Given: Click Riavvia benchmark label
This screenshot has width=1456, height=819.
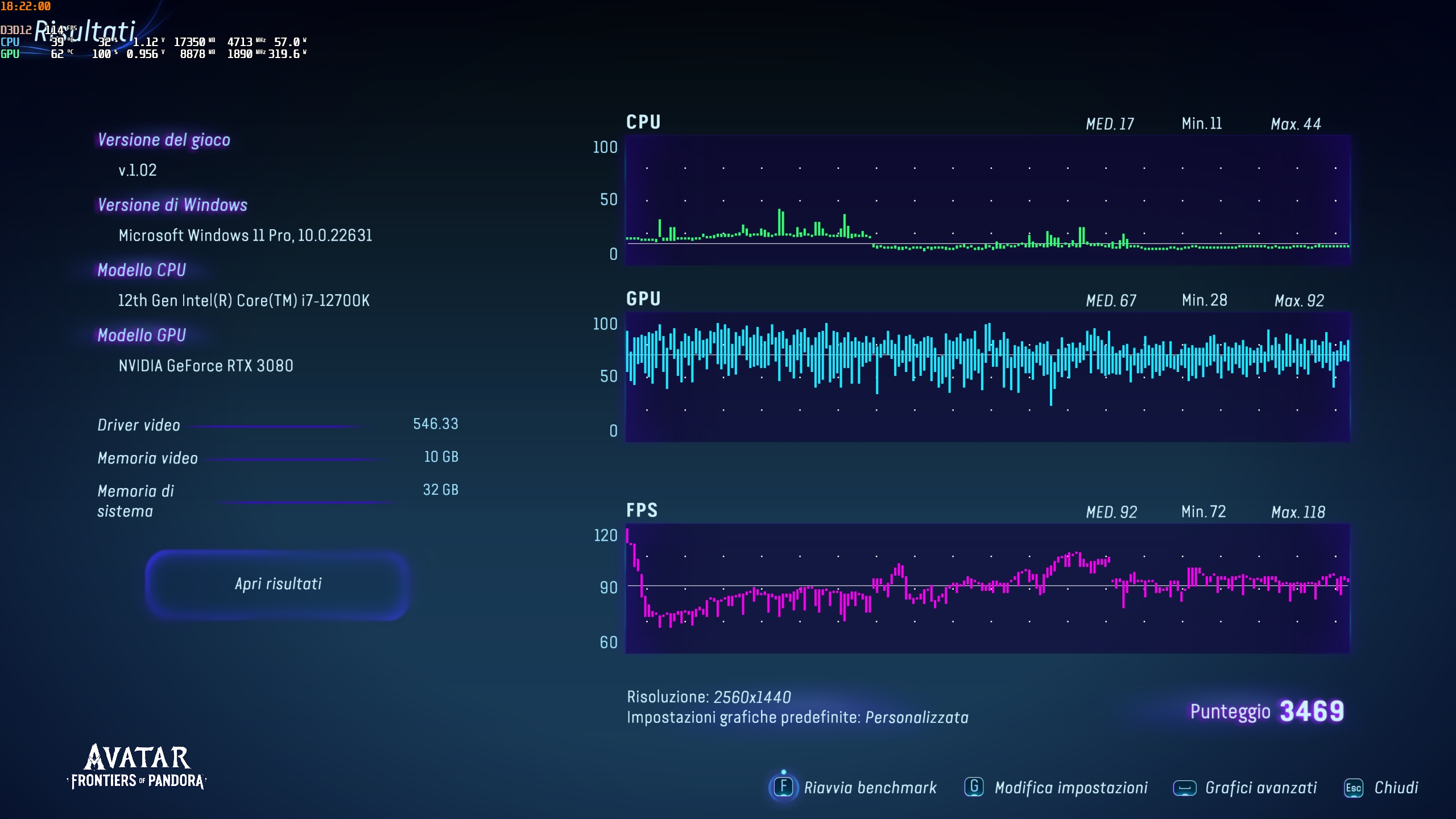Looking at the screenshot, I should click(870, 788).
